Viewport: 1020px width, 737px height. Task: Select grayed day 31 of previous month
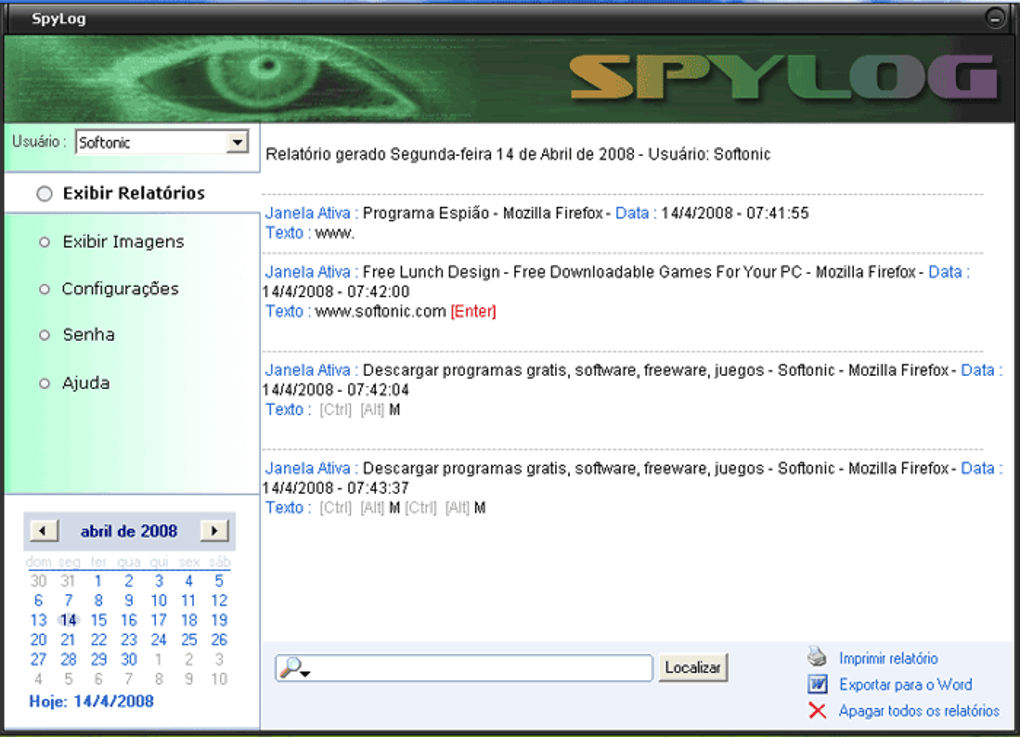68,581
